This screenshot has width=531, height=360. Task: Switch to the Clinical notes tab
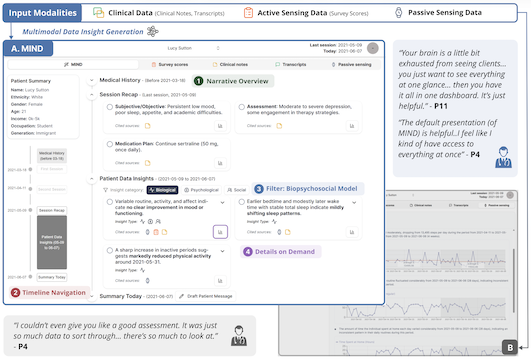point(230,64)
